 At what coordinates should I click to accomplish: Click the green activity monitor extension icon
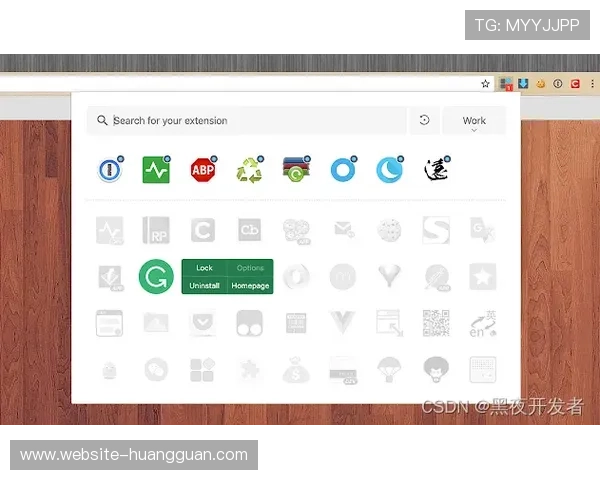point(155,170)
